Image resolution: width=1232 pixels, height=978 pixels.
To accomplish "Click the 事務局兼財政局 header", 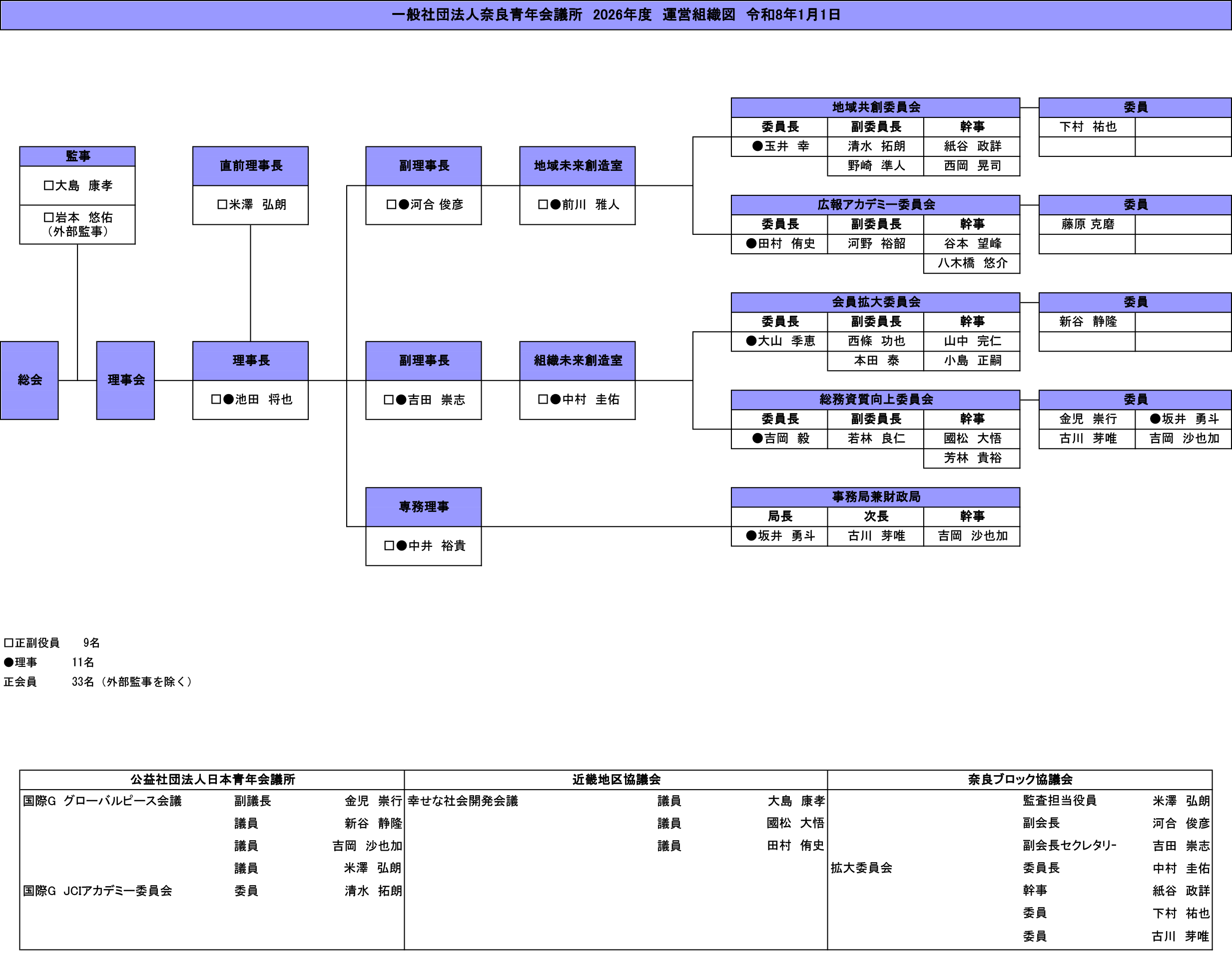I will [875, 497].
